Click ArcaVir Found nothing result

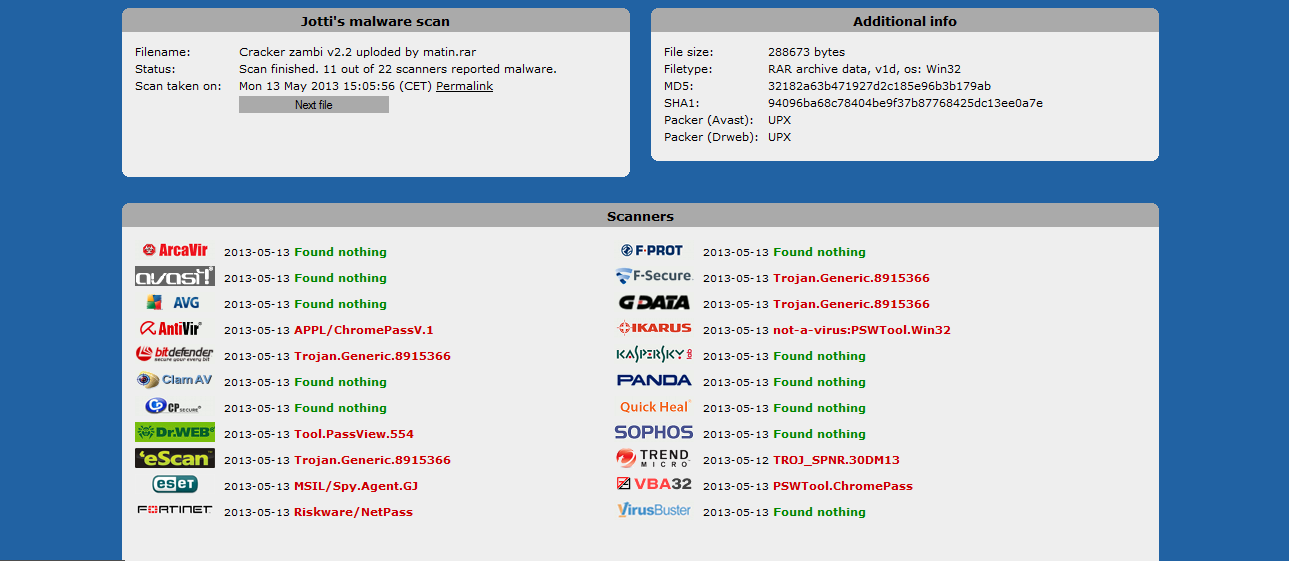[x=340, y=252]
